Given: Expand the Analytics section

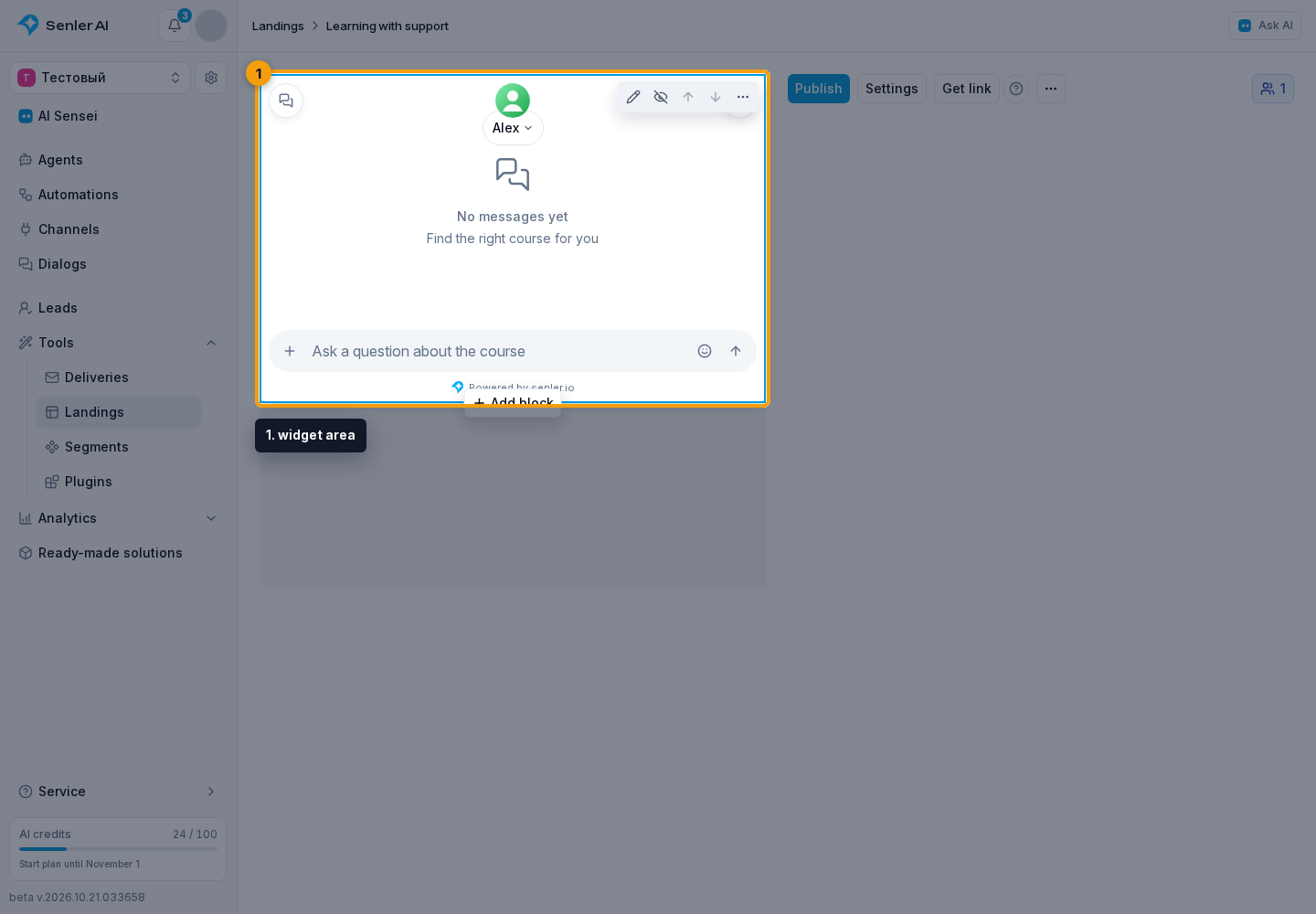Looking at the screenshot, I should coord(211,518).
